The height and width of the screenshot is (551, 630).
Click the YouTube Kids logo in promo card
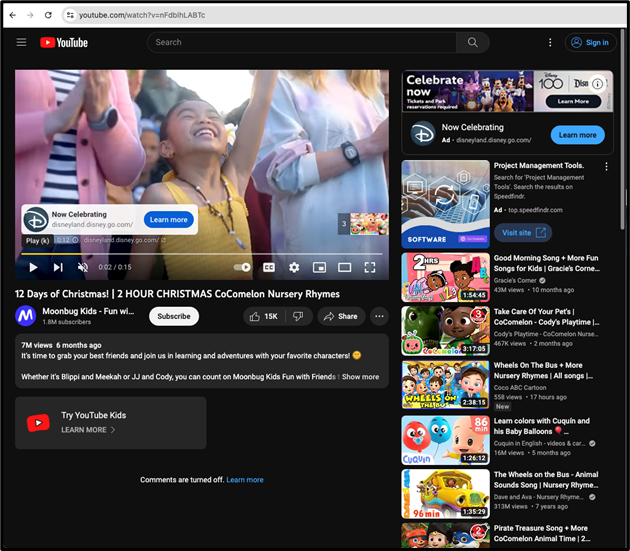38,423
